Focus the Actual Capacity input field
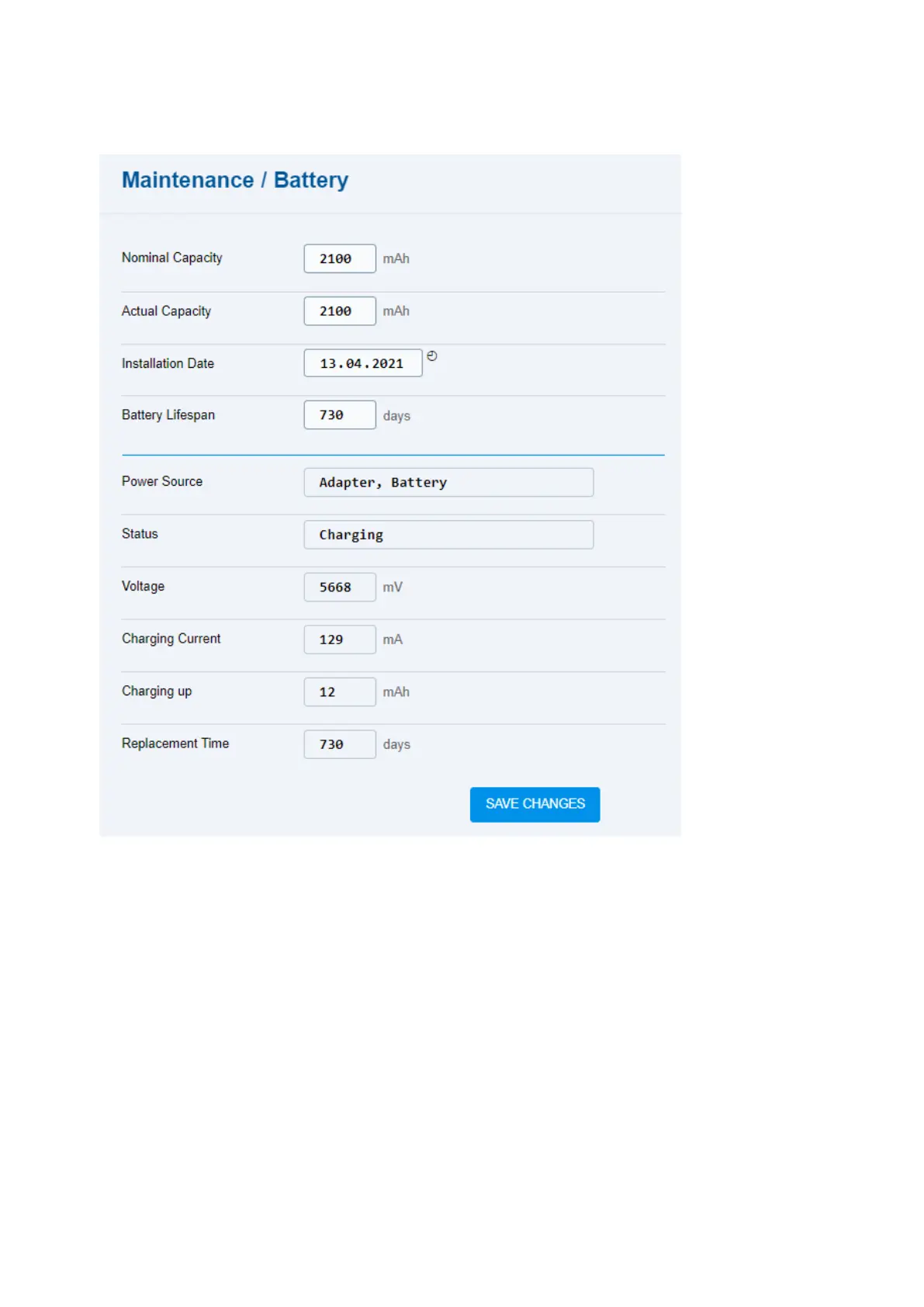 340,311
